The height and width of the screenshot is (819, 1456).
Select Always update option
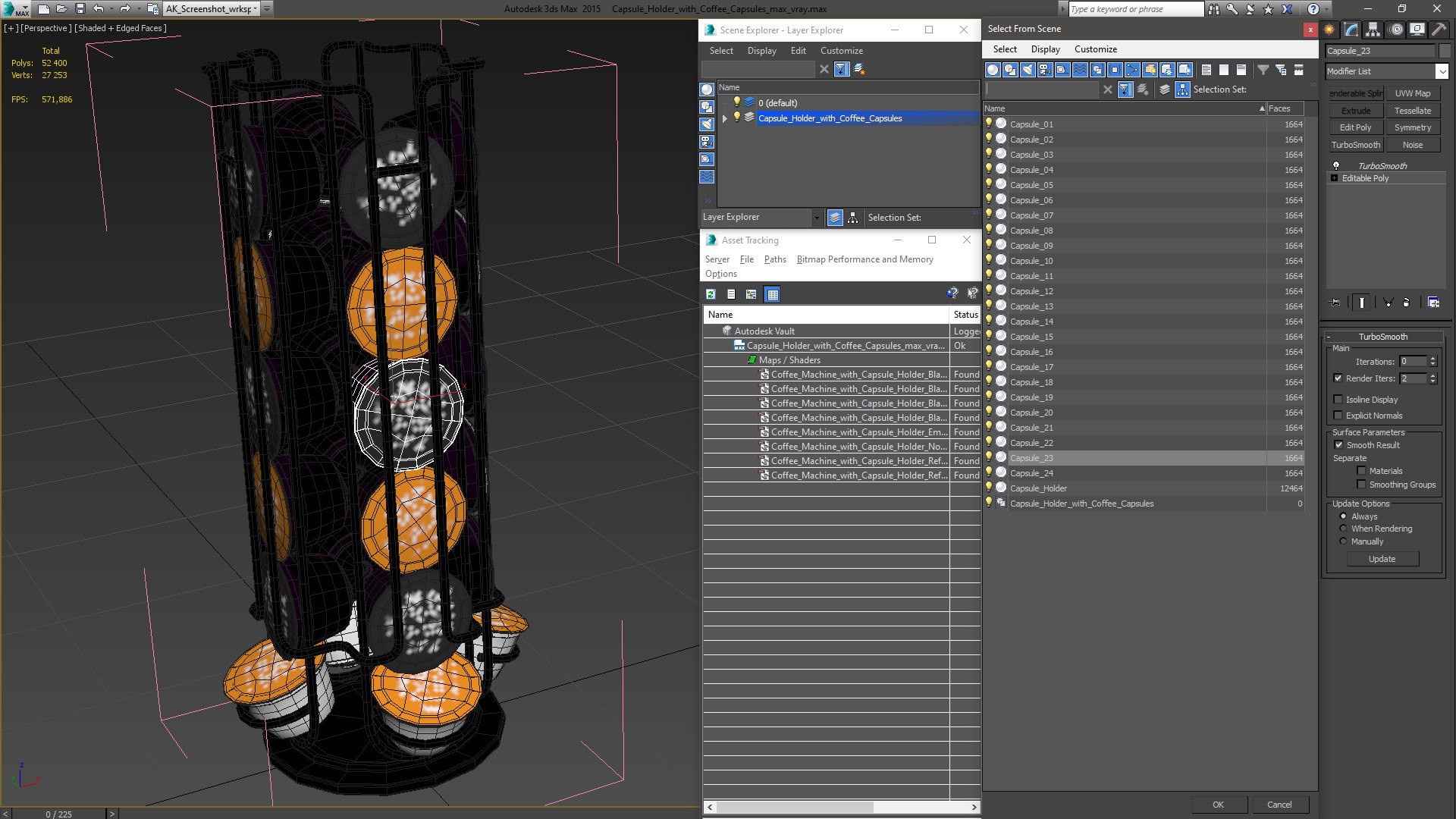pos(1343,516)
